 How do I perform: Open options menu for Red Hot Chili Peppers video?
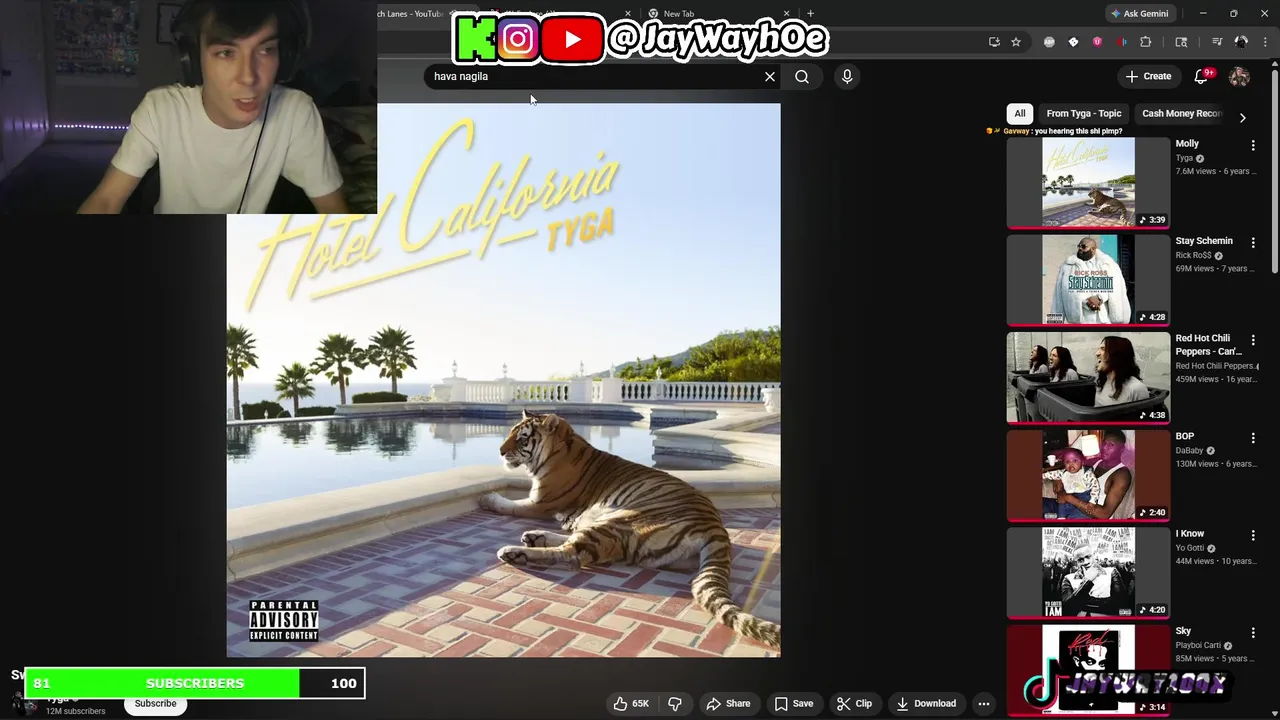[x=1253, y=340]
